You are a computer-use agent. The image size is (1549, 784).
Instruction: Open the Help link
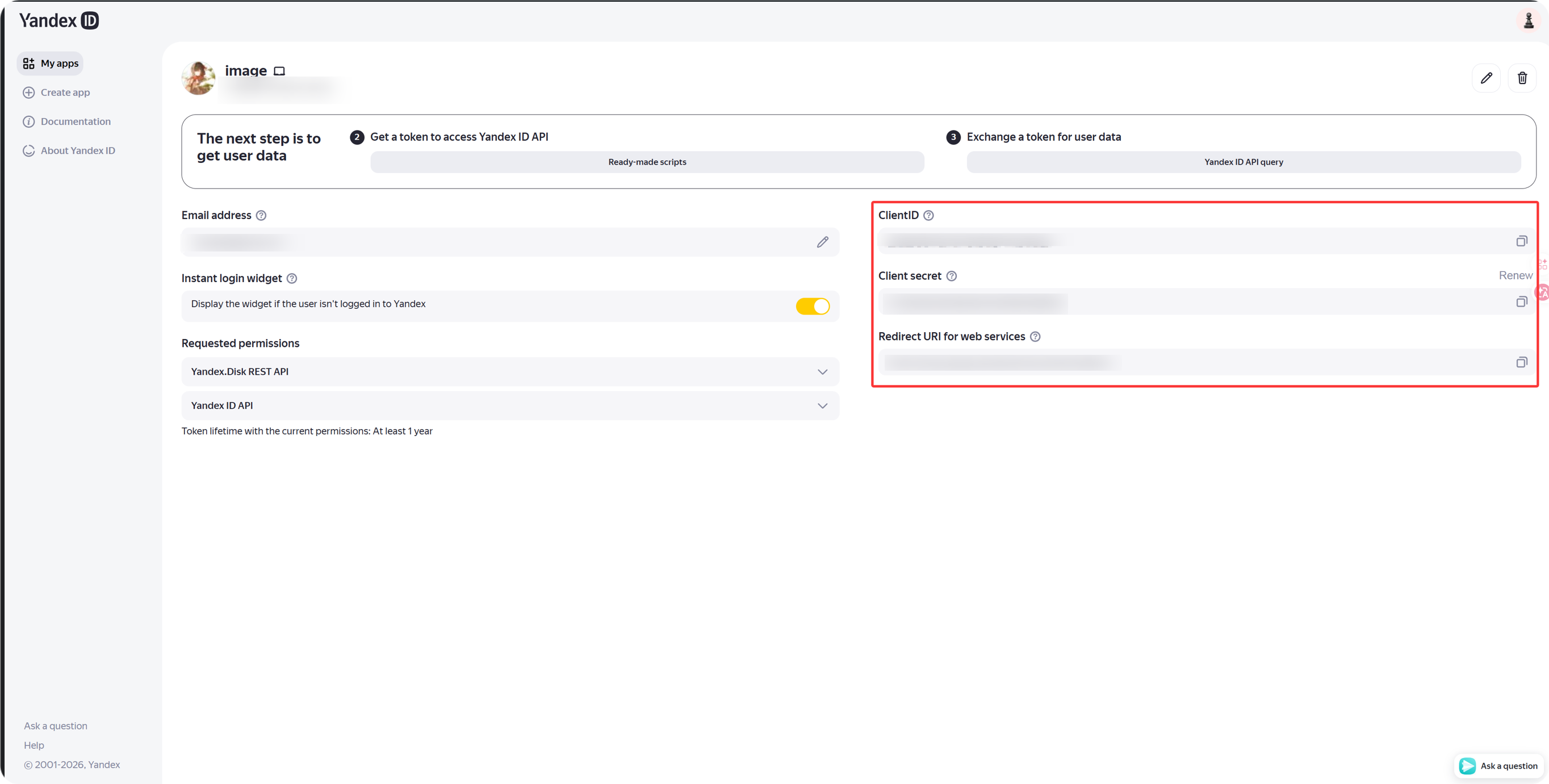(34, 745)
